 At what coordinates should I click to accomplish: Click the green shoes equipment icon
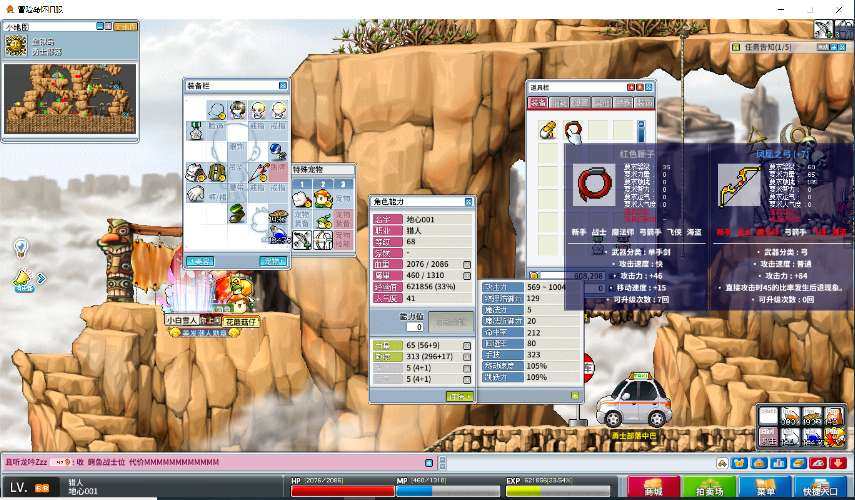(x=237, y=213)
